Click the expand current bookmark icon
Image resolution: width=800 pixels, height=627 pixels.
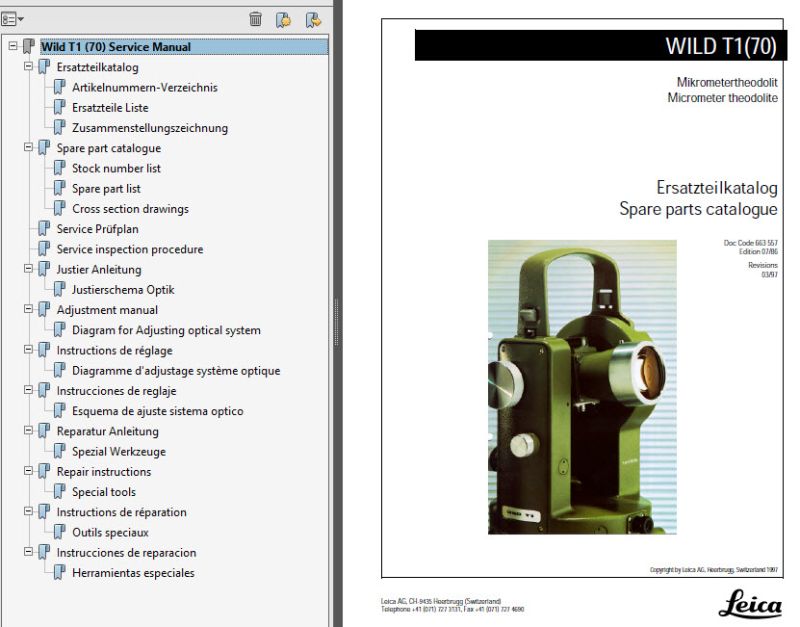coord(313,20)
